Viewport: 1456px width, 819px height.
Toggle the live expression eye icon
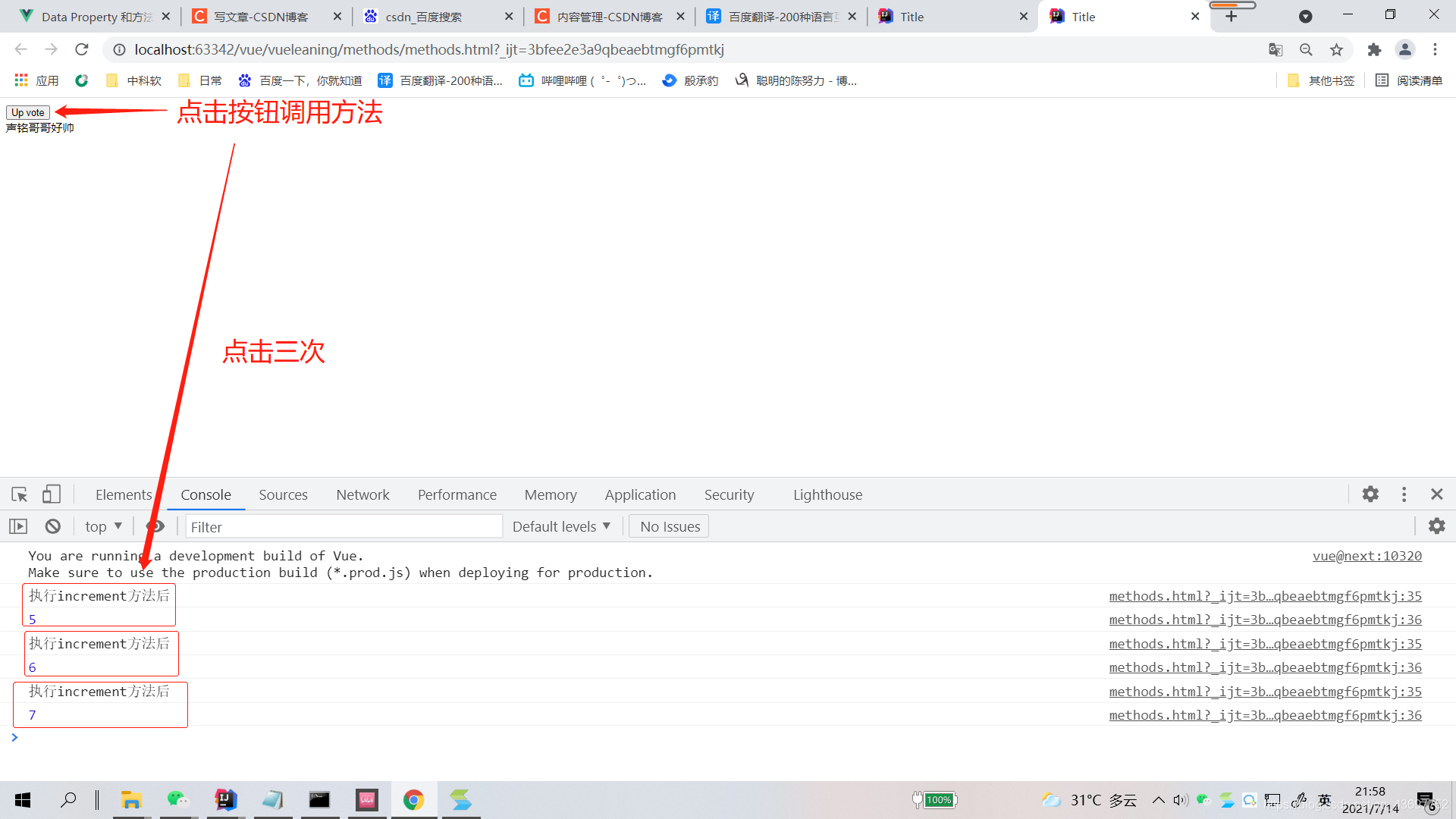155,526
